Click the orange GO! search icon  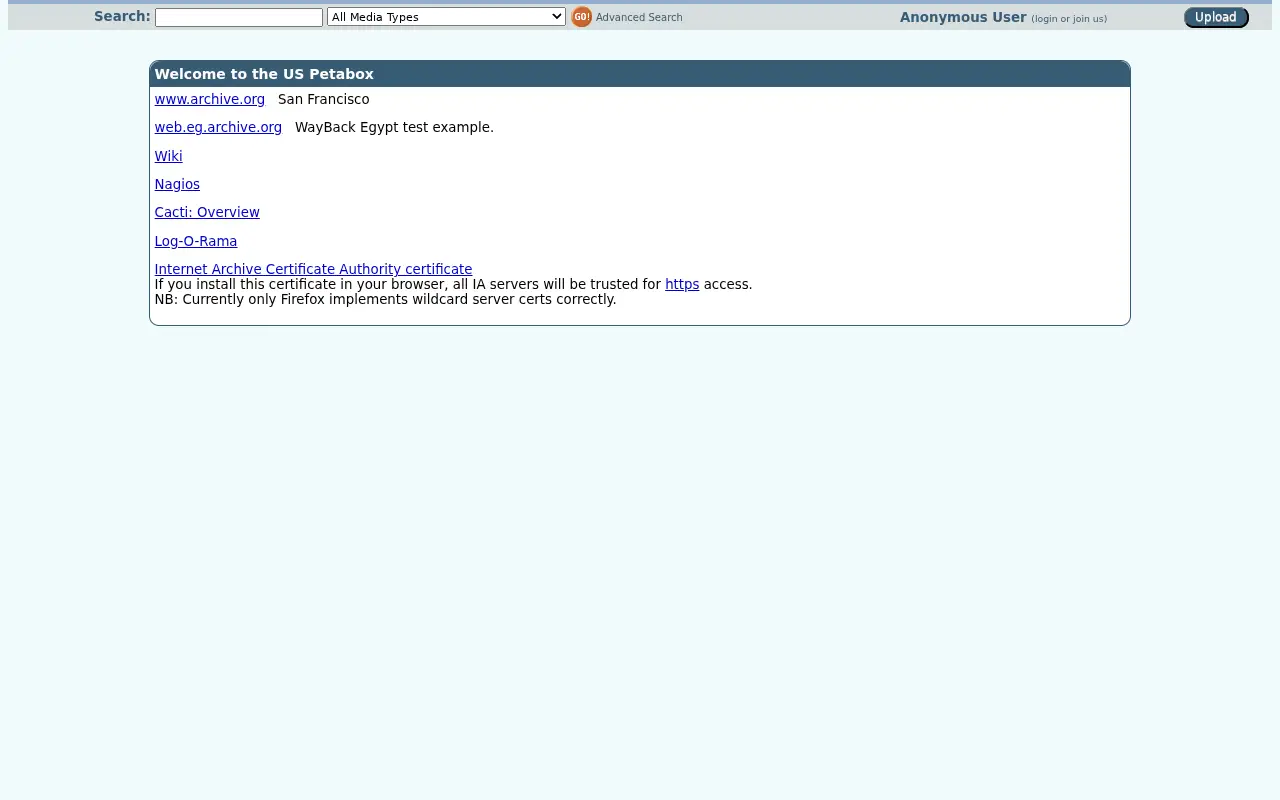tap(581, 17)
